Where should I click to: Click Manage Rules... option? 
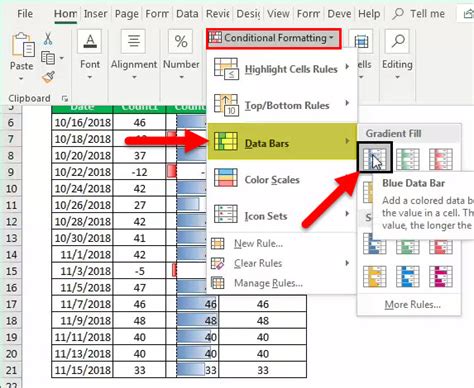click(268, 283)
